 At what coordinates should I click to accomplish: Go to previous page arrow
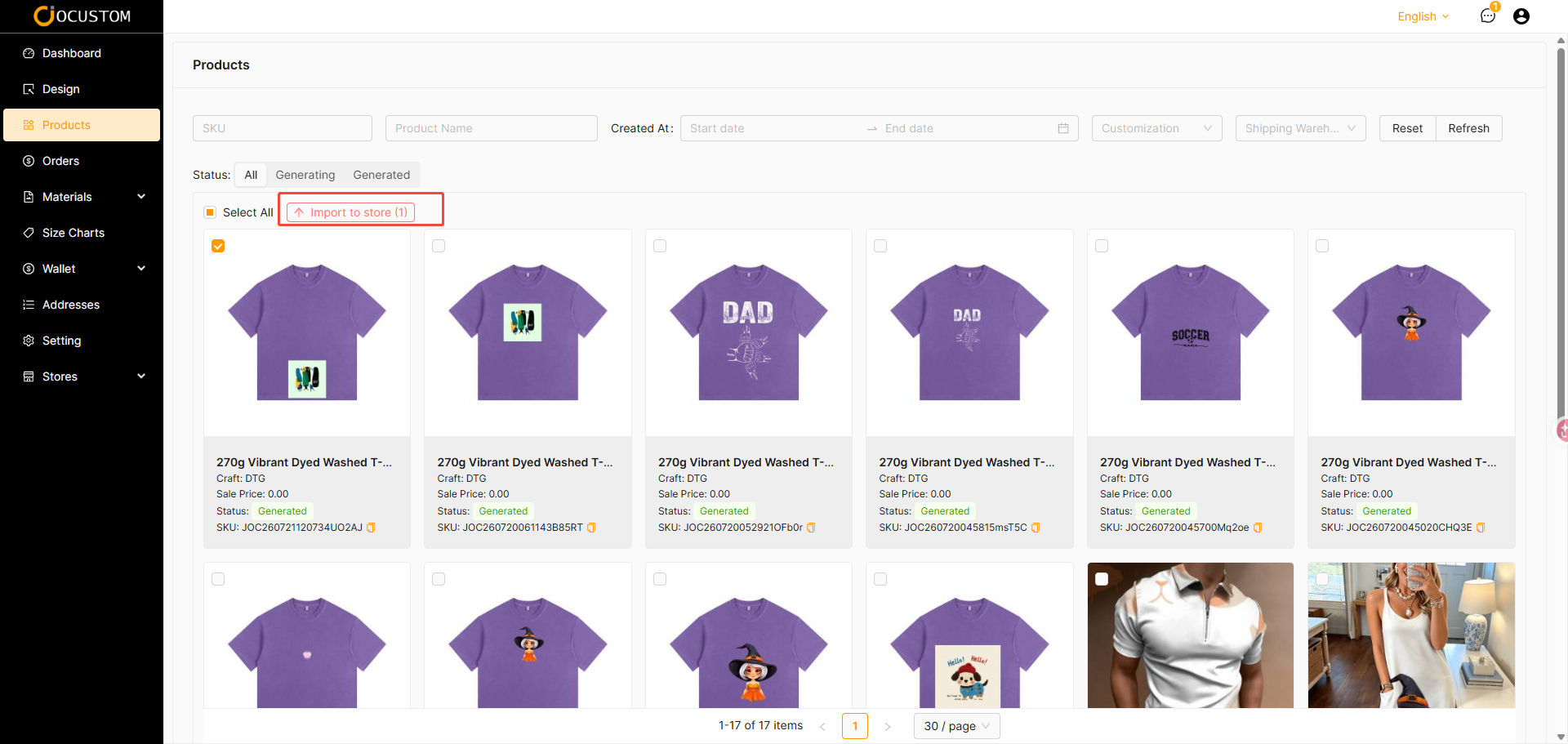tap(822, 726)
